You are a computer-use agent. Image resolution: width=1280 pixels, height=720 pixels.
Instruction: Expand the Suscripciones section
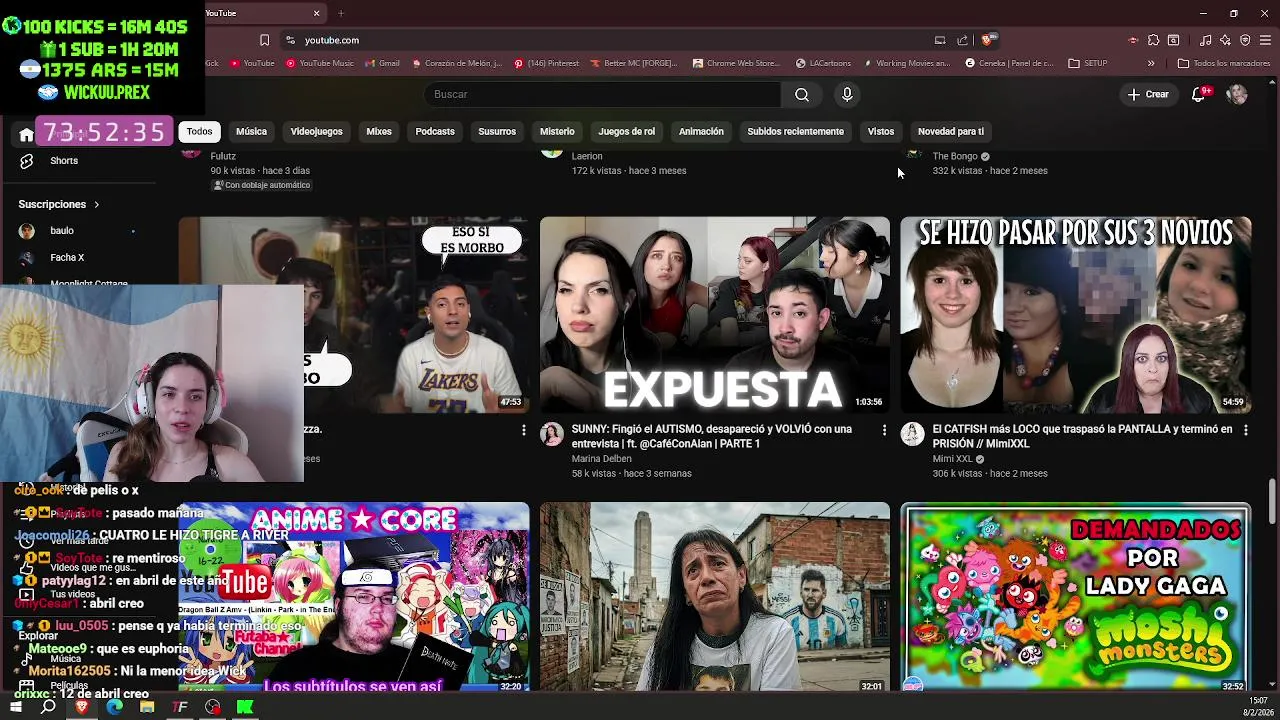59,204
